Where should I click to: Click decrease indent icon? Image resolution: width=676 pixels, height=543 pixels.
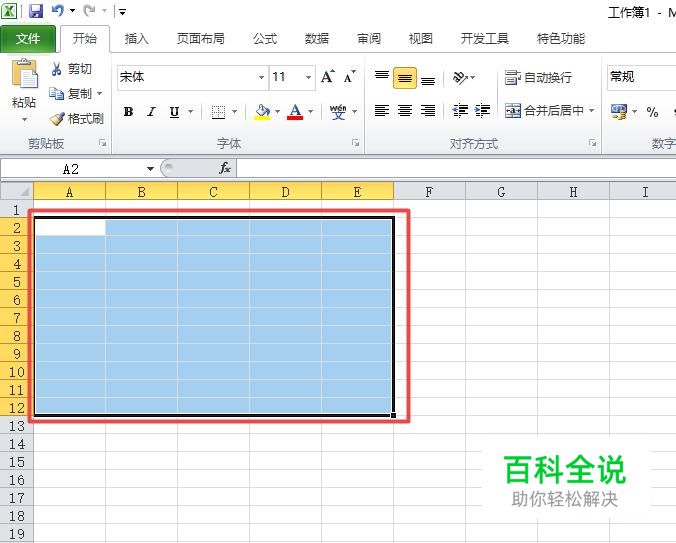460,111
